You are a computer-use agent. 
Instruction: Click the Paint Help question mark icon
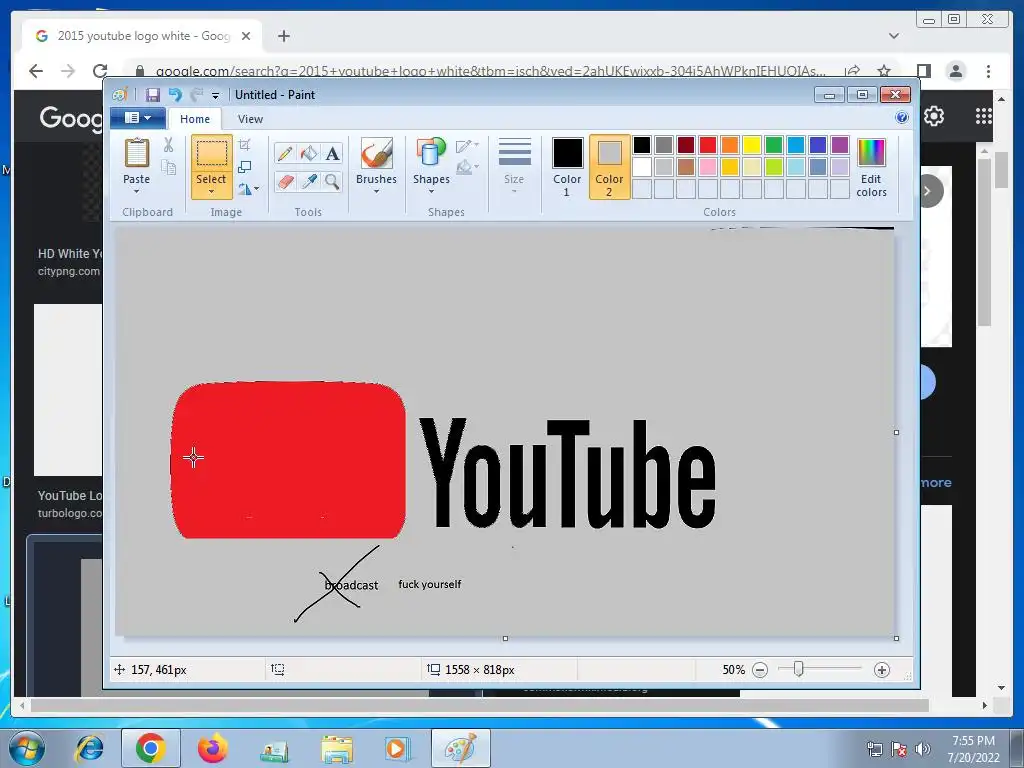pyautogui.click(x=902, y=118)
